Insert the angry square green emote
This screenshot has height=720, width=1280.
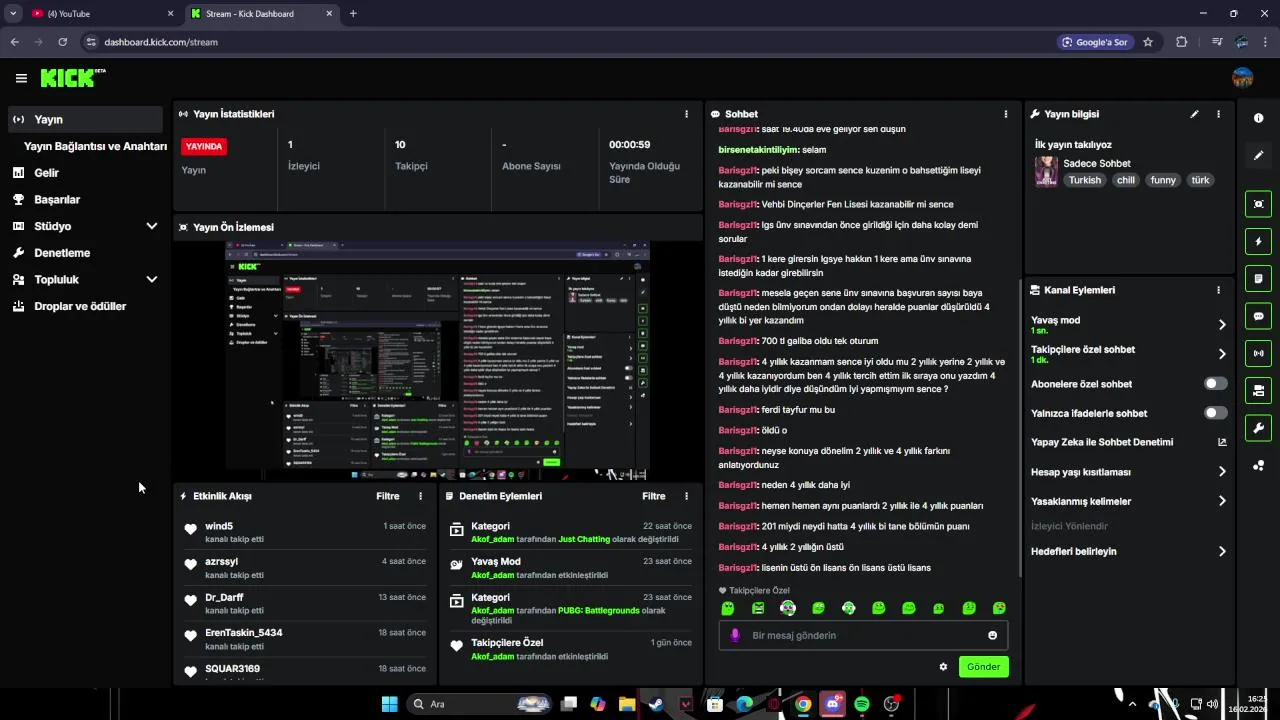[758, 608]
